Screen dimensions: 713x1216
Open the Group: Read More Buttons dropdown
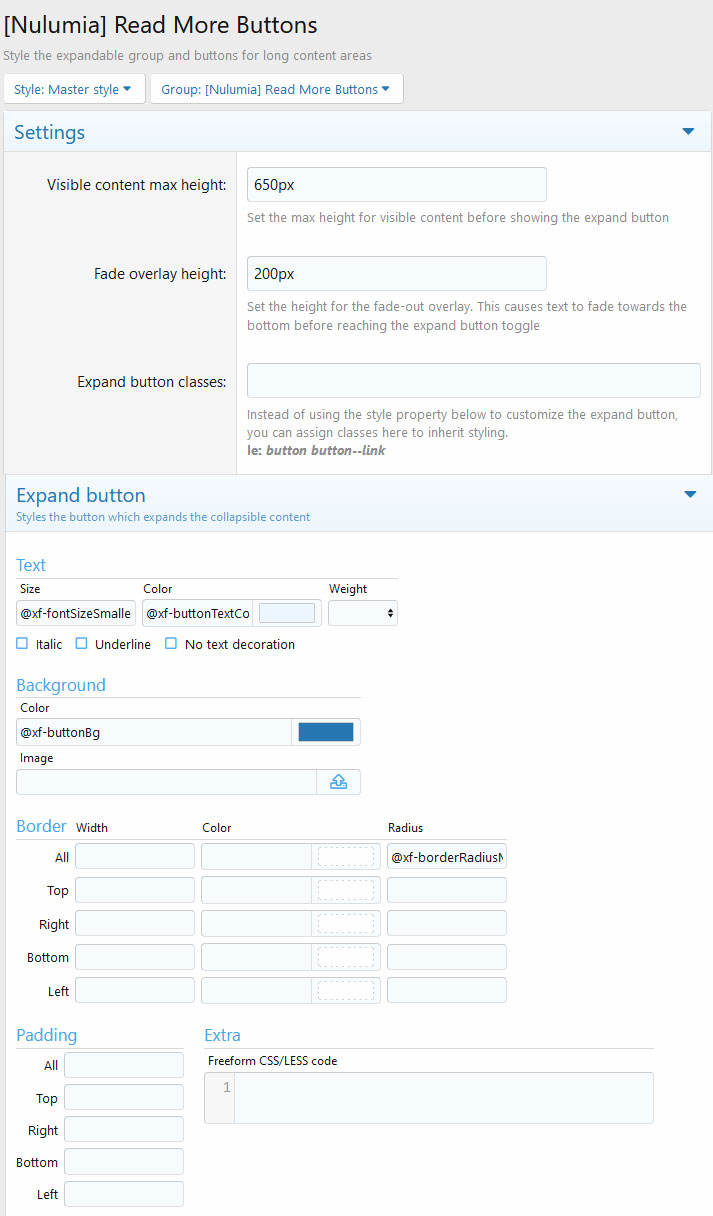coord(276,89)
